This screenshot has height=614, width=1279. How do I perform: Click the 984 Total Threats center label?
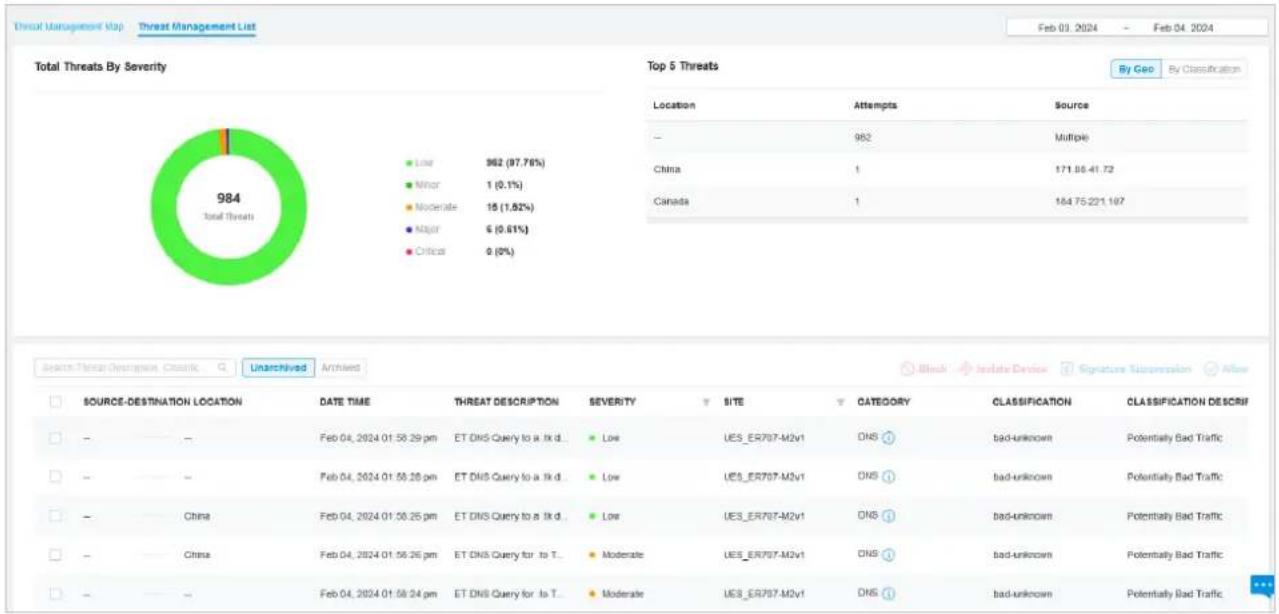coord(229,207)
